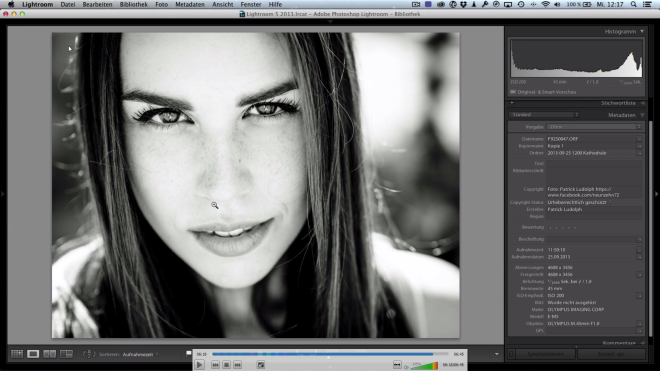
Task: Switch to compare view (XY)
Action: pos(50,354)
